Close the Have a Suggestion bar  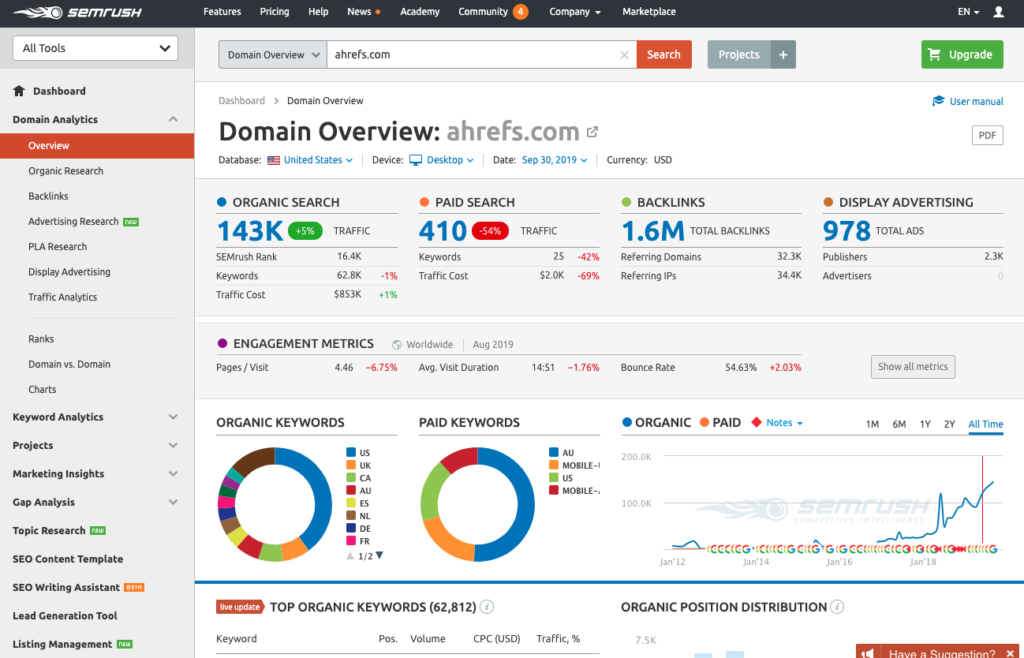click(x=1010, y=653)
